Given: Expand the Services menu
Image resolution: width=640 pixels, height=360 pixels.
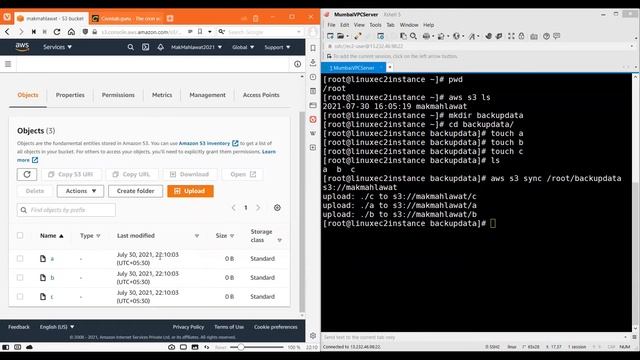Looking at the screenshot, I should [58, 47].
